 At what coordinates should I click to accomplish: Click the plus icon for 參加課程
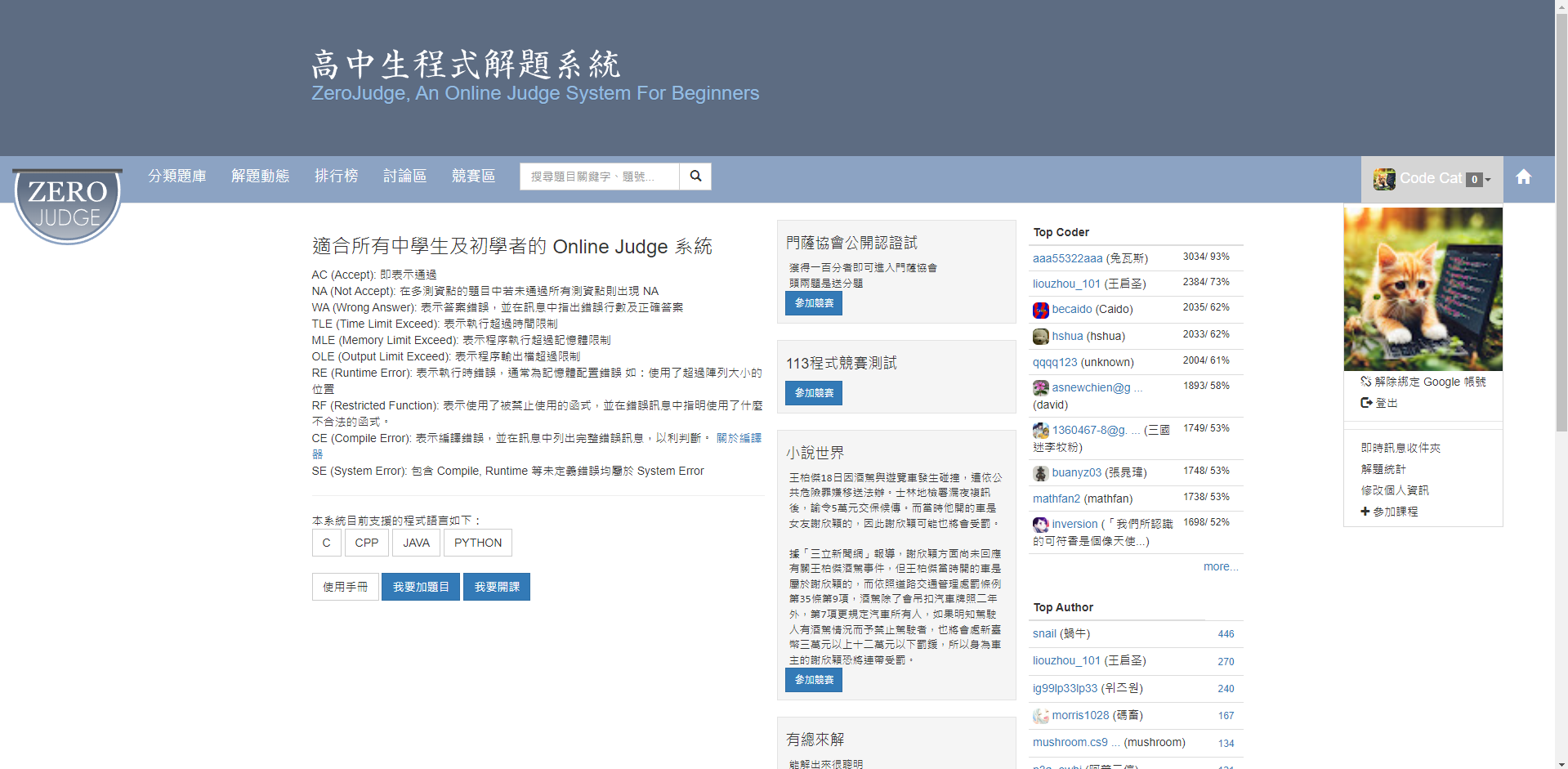[x=1365, y=512]
